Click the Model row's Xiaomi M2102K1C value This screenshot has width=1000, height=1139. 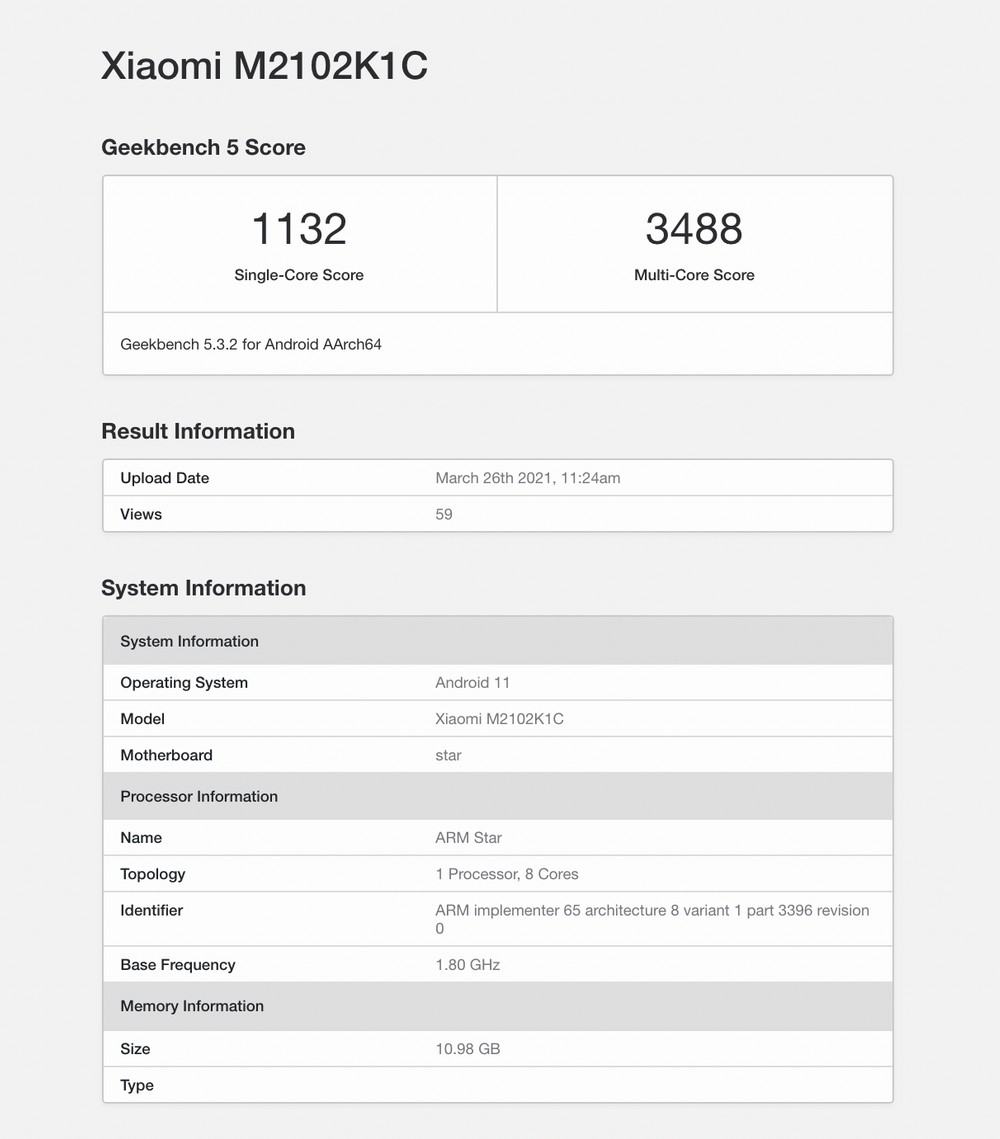[499, 719]
